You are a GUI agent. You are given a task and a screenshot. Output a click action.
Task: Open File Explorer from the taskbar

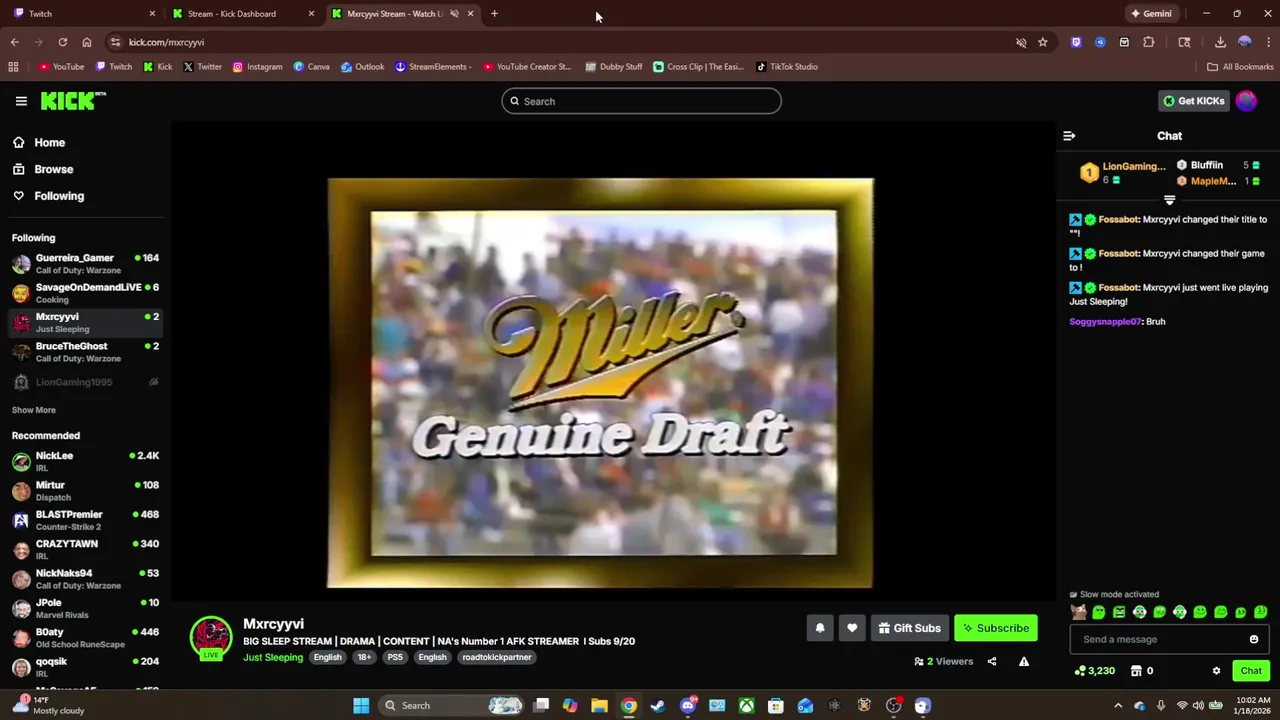click(x=599, y=706)
